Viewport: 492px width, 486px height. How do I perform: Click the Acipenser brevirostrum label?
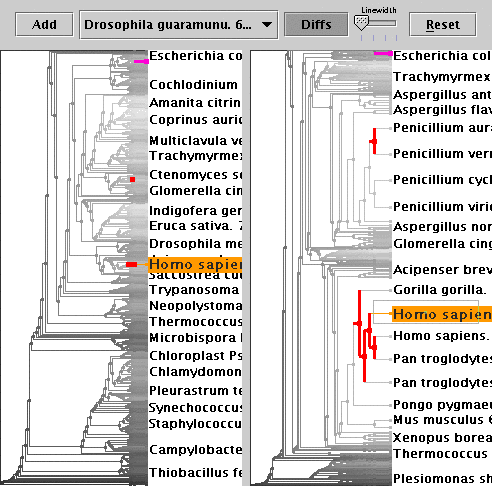pos(442,270)
